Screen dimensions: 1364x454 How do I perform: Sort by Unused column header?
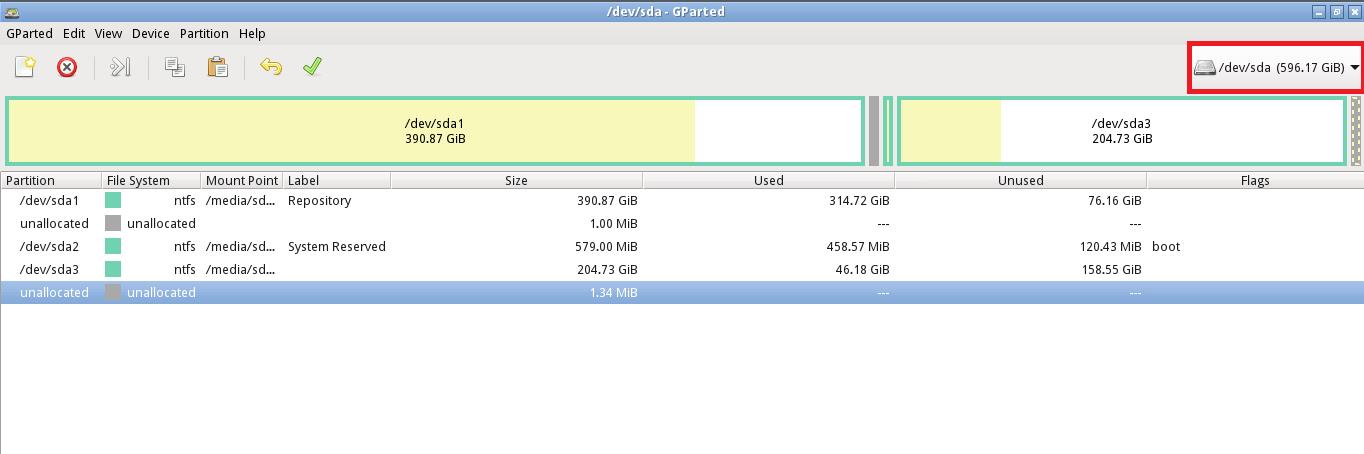pyautogui.click(x=1020, y=181)
